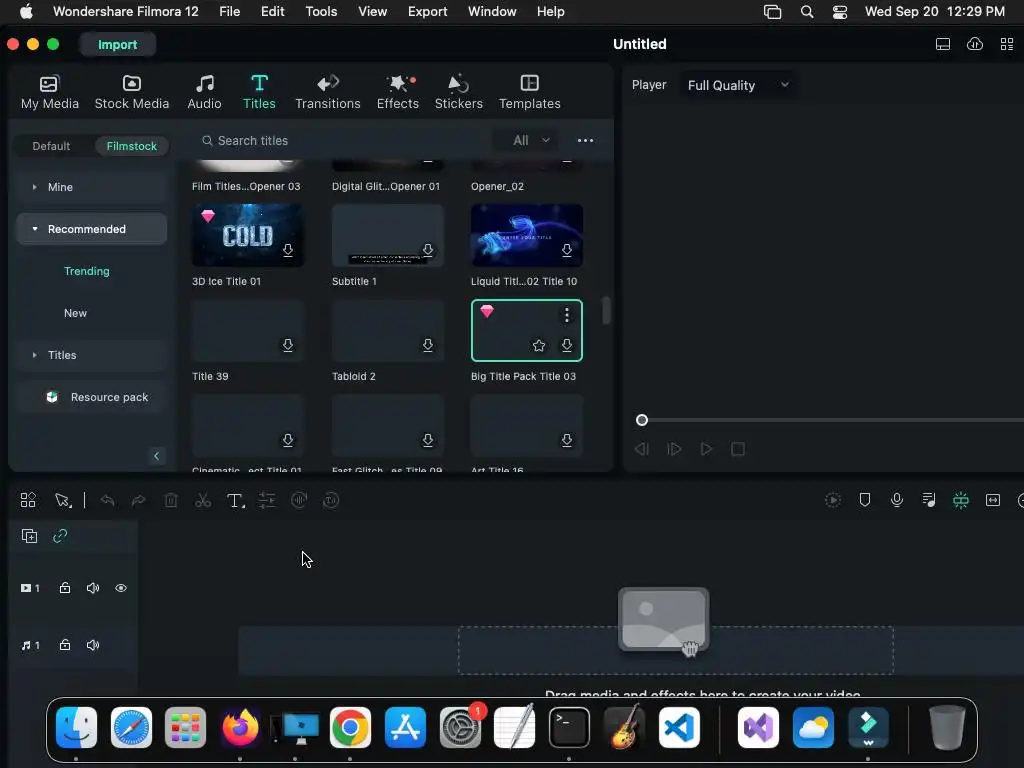
Task: Hide video track 1 with eye icon
Action: point(121,588)
